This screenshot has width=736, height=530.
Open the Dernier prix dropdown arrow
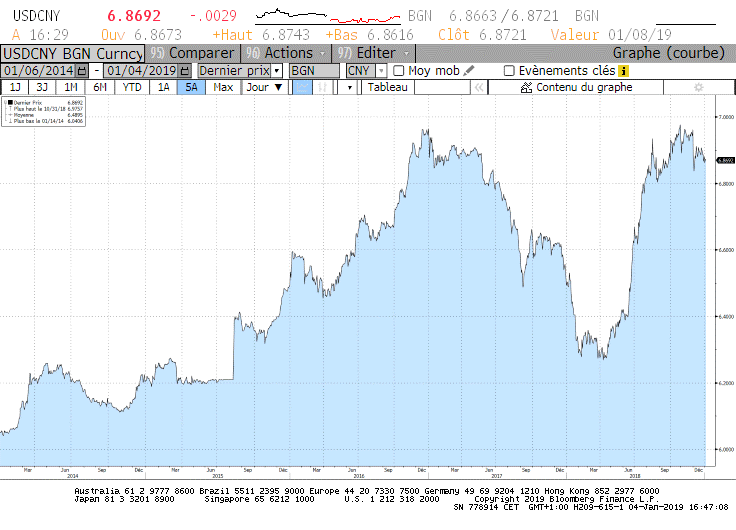[x=276, y=71]
